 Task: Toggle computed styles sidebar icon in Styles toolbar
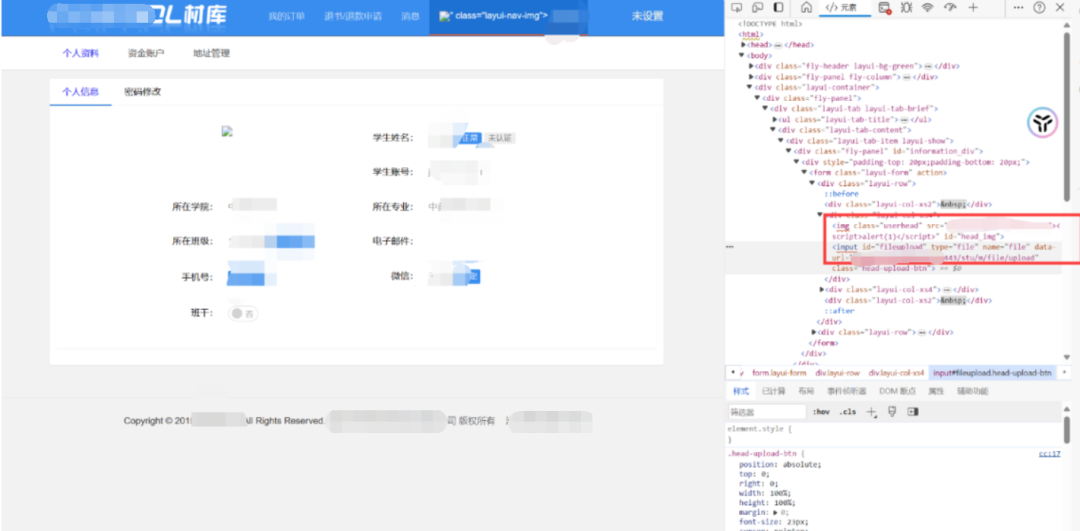point(913,411)
